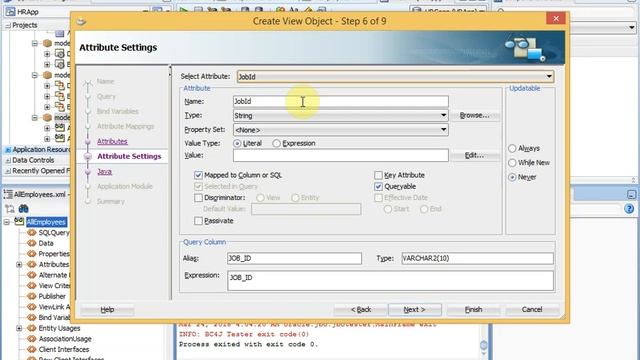640x360 pixels.
Task: Expand the Attributes node in structure tree
Action: point(19,264)
